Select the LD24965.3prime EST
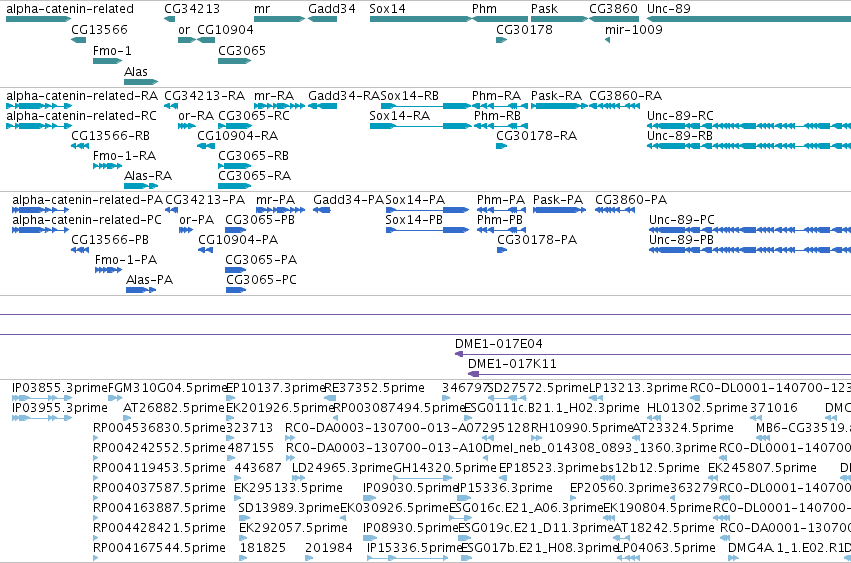 tap(299, 478)
